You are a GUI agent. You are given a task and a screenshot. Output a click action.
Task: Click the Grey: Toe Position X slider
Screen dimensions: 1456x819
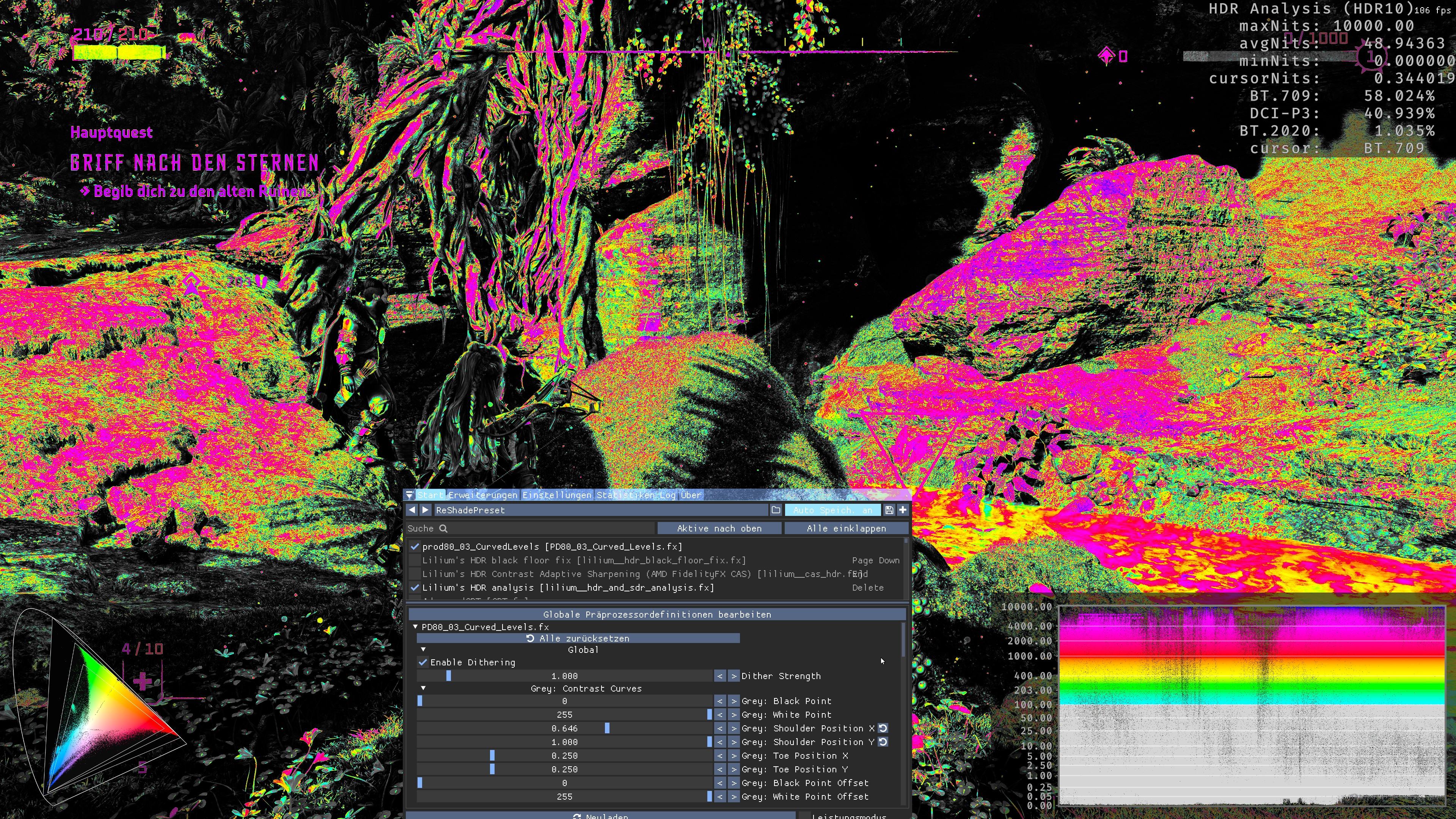pyautogui.click(x=564, y=756)
